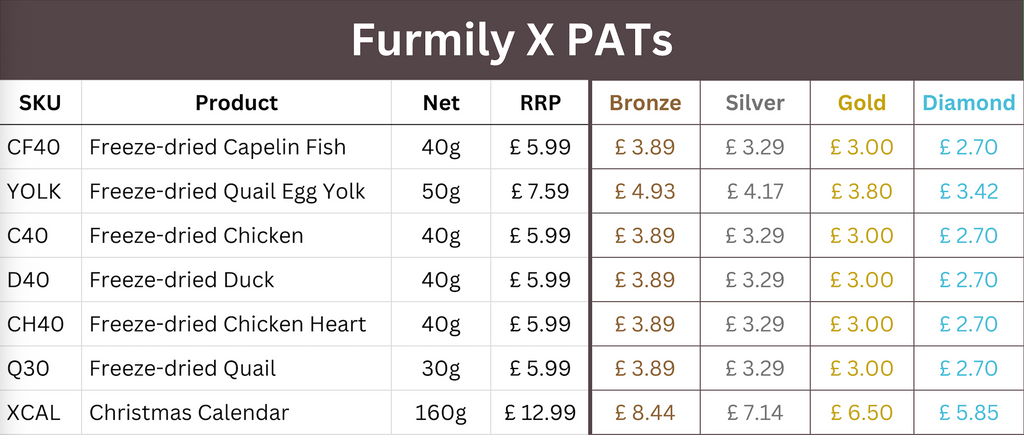This screenshot has width=1024, height=435.
Task: Click the Diamond tier header
Action: (968, 103)
